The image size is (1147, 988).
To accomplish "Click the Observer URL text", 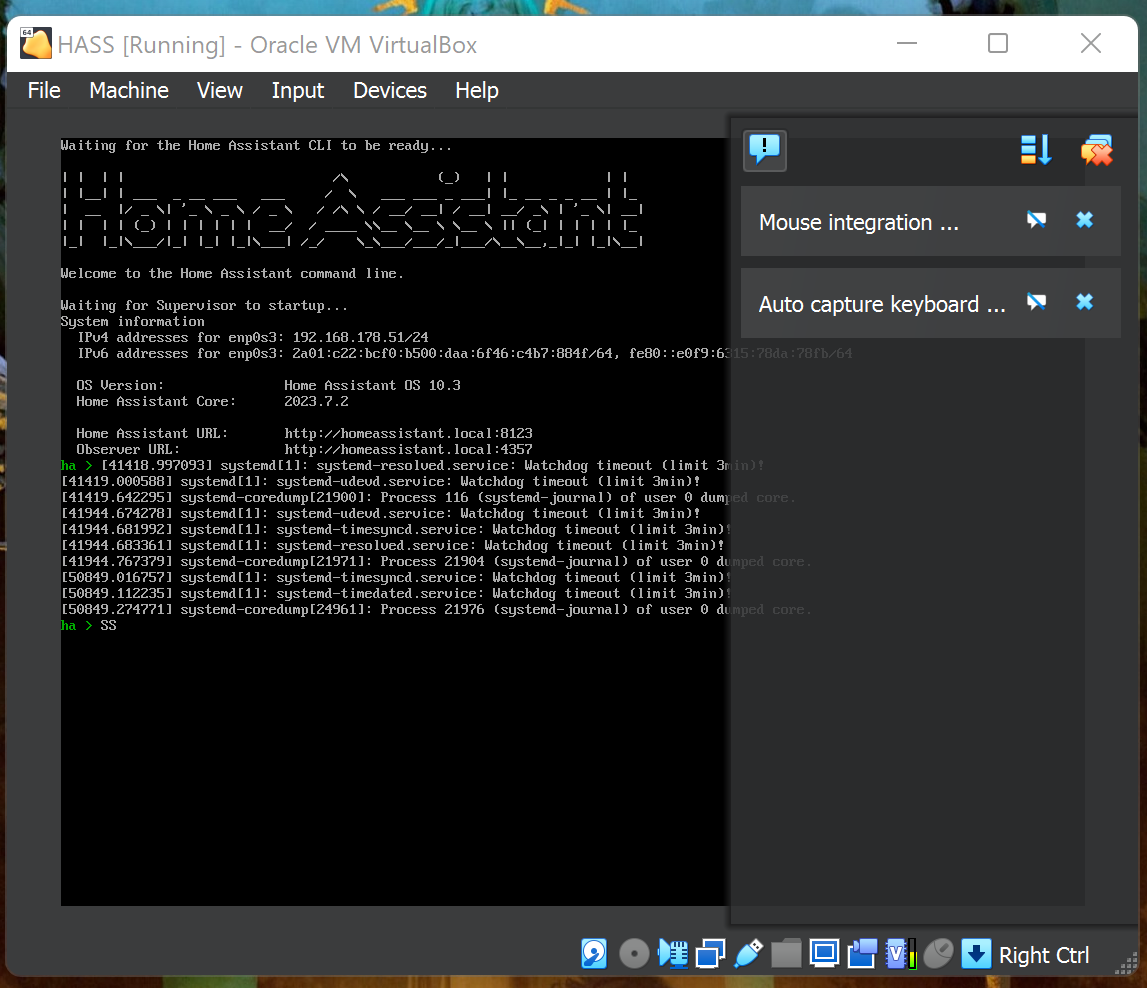I will click(408, 450).
